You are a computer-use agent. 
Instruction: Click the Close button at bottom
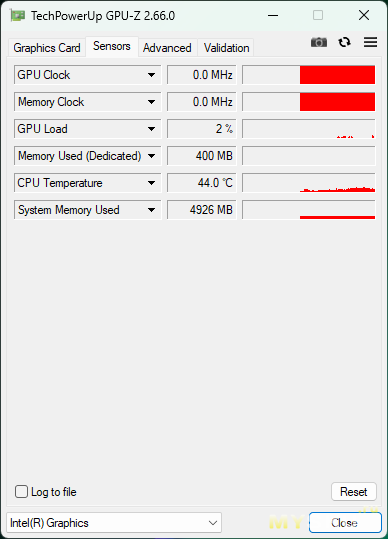coord(345,523)
